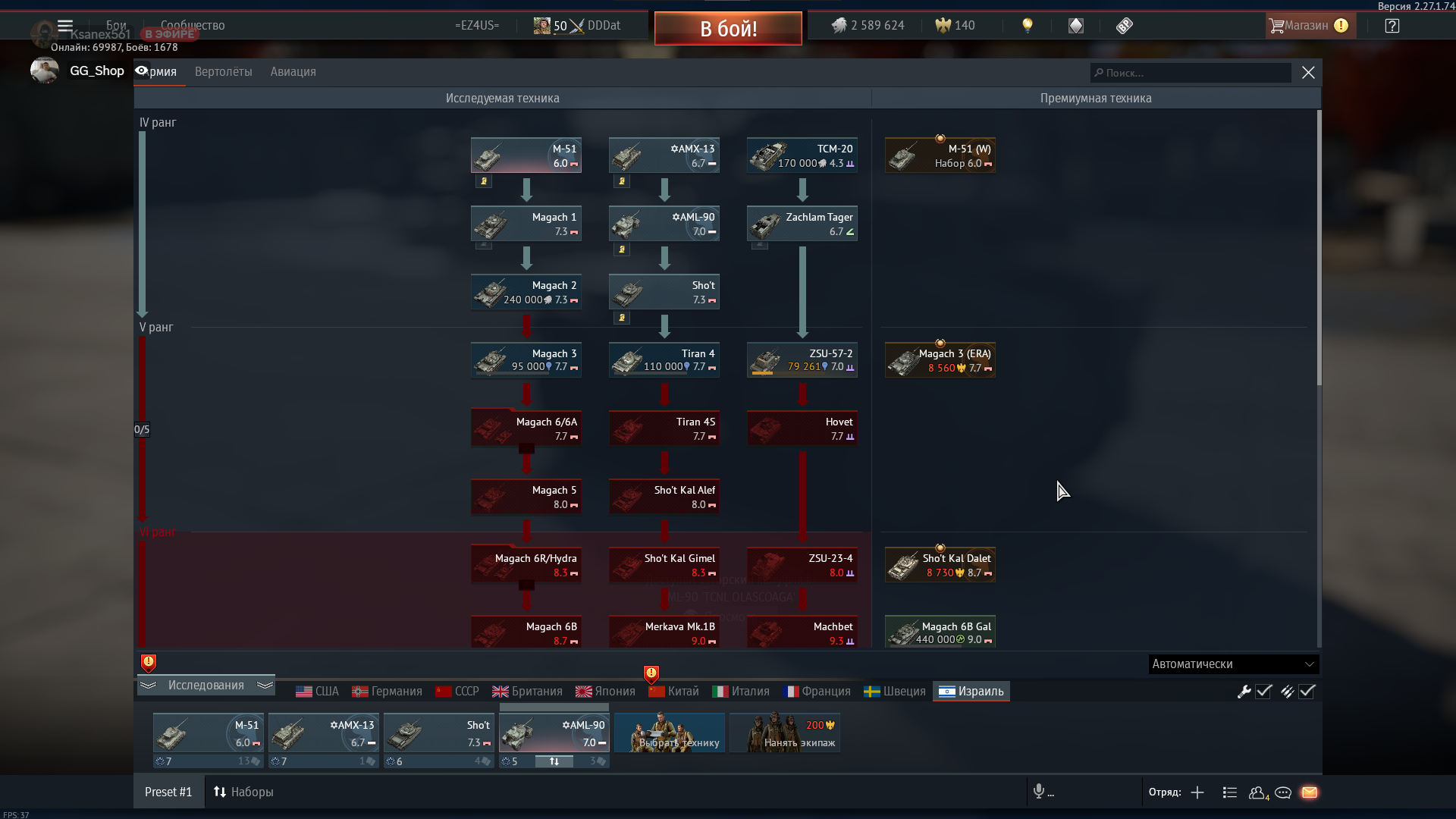Select Tiran 4 in the research tree
This screenshot has height=819, width=1456.
tap(664, 359)
